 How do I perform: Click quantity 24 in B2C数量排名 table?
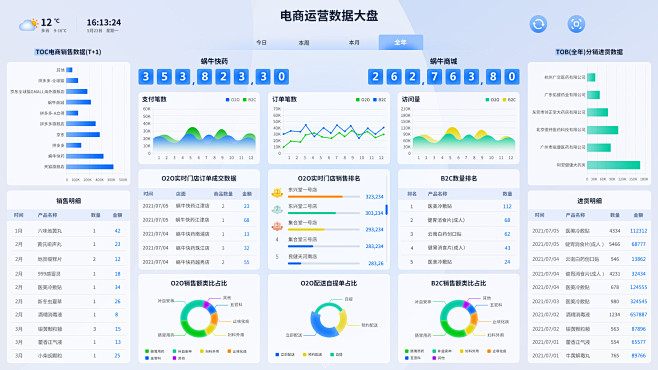tap(507, 262)
